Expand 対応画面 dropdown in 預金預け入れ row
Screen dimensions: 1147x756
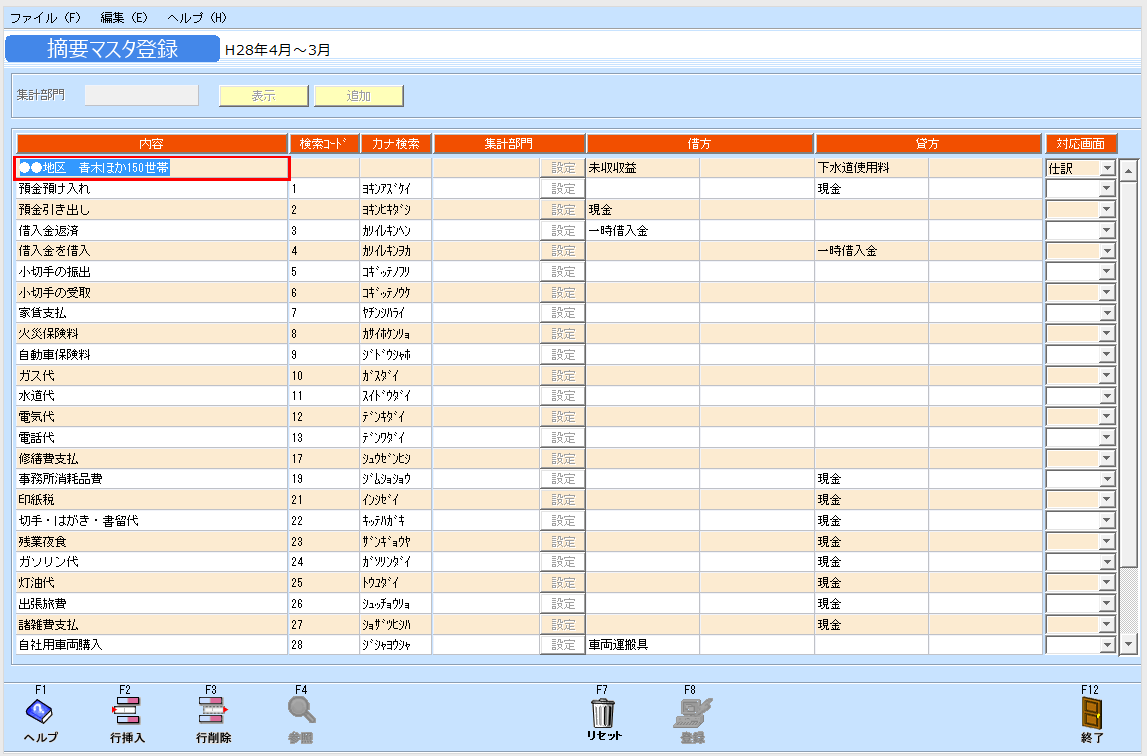[1106, 189]
